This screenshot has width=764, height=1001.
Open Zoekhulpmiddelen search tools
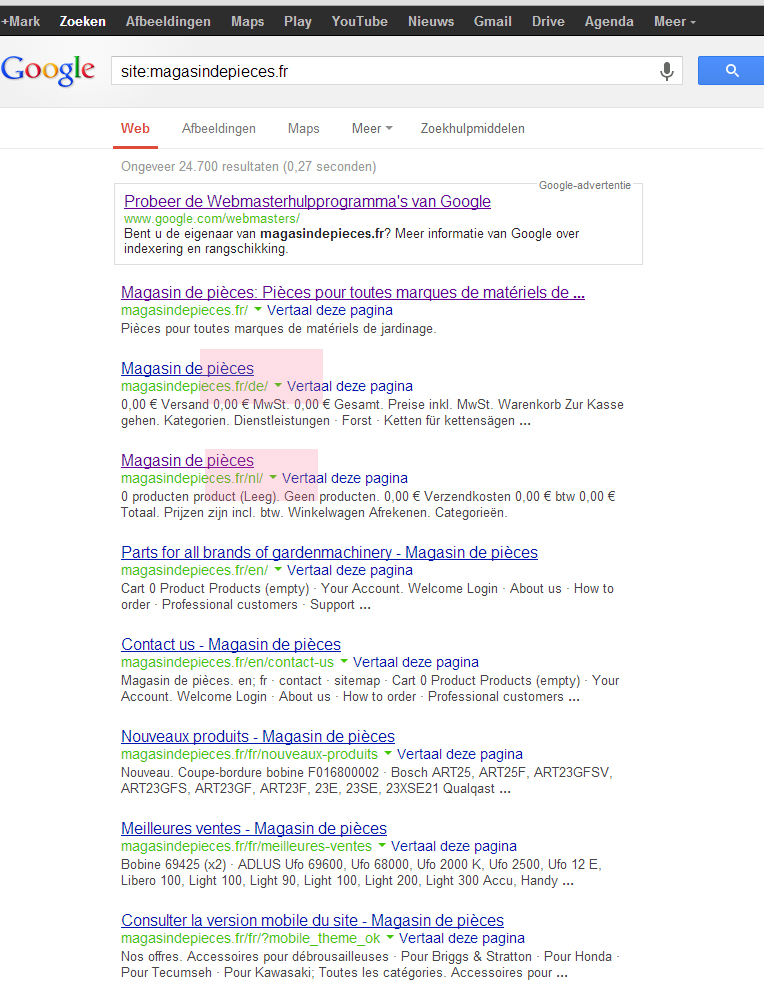[x=472, y=128]
